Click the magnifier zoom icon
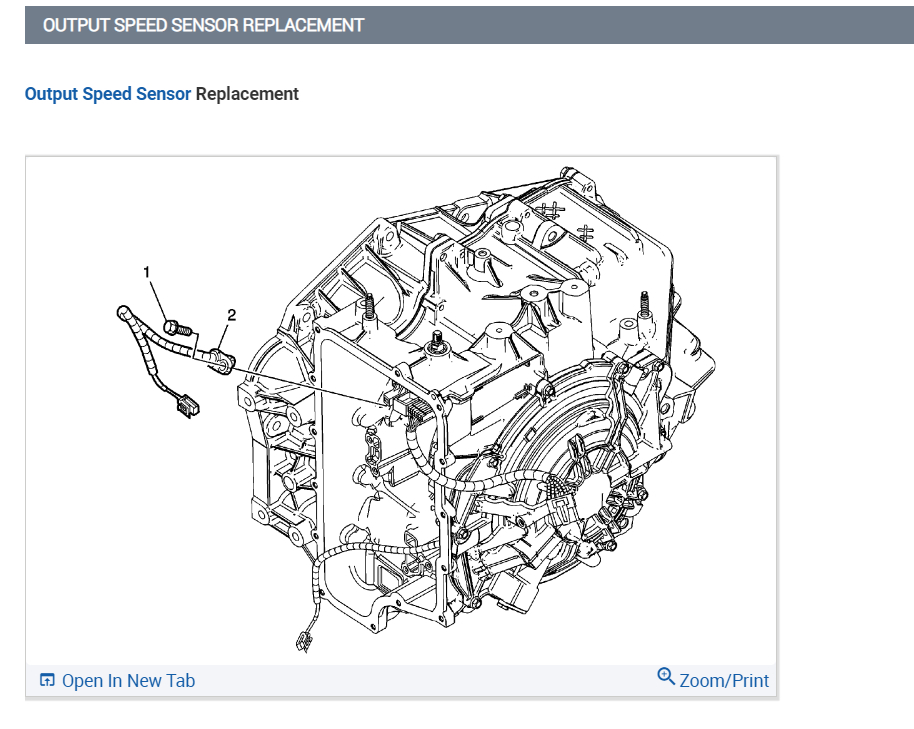Image resolution: width=914 pixels, height=729 pixels. (x=666, y=677)
